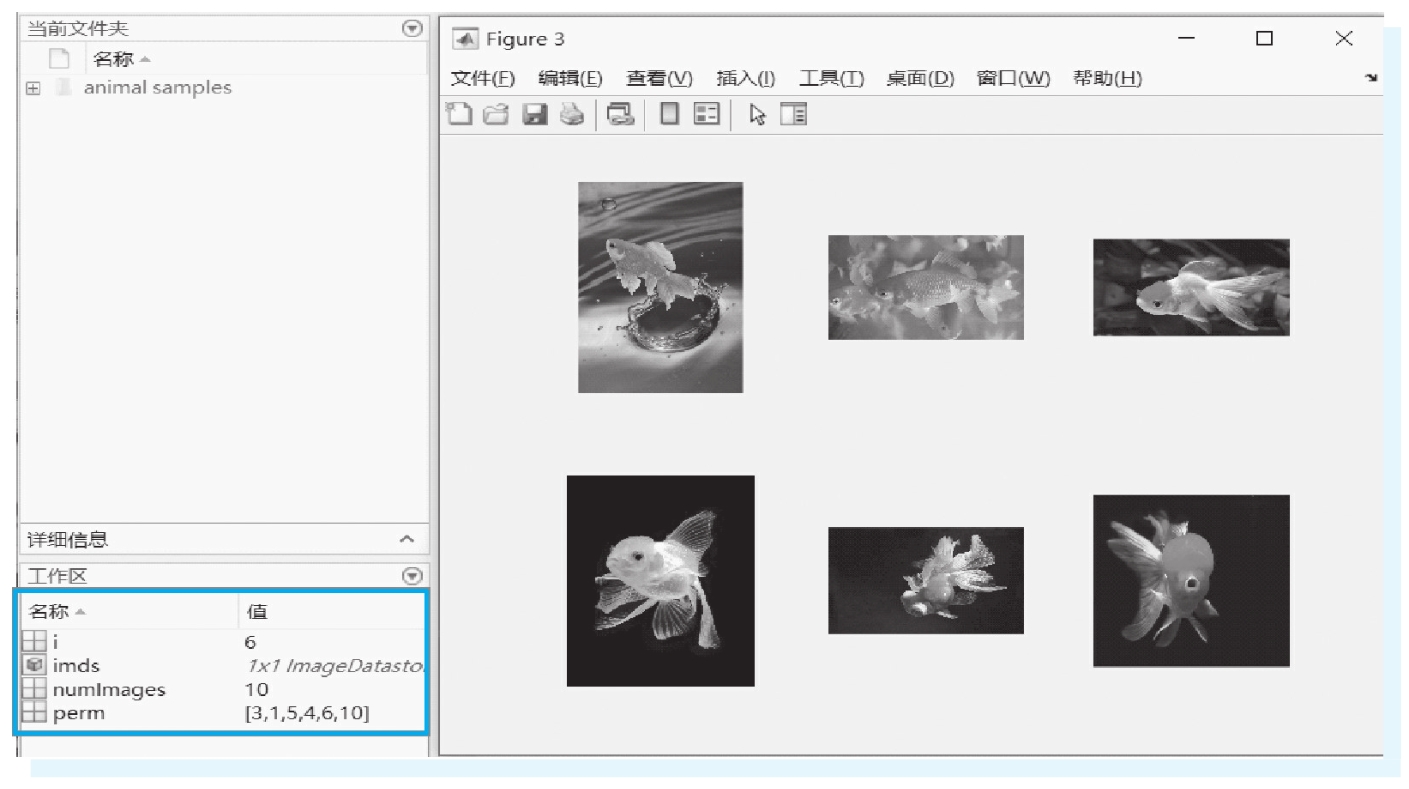The image size is (1409, 789).
Task: Open the workspace panel actions dropdown
Action: tap(411, 575)
